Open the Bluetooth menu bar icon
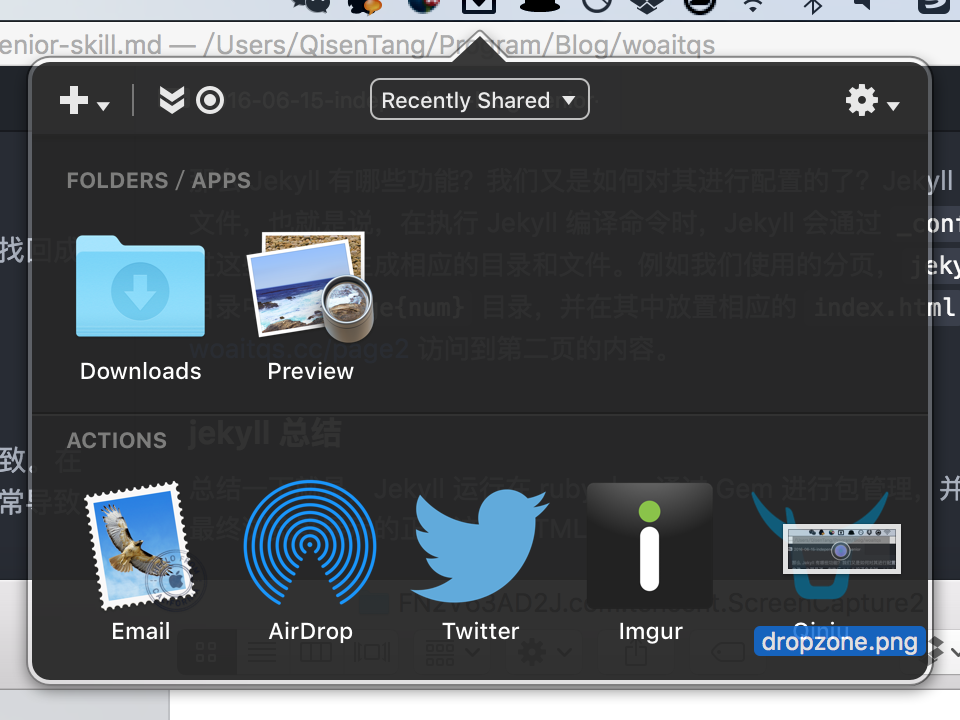The image size is (960, 720). pos(813,5)
